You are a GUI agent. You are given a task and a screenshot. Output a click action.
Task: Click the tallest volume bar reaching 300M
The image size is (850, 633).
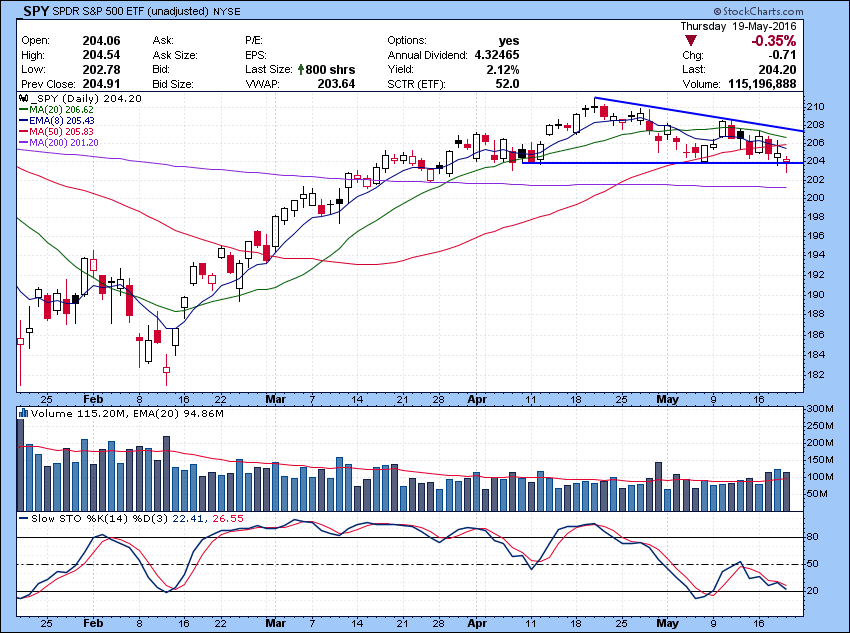pyautogui.click(x=21, y=464)
